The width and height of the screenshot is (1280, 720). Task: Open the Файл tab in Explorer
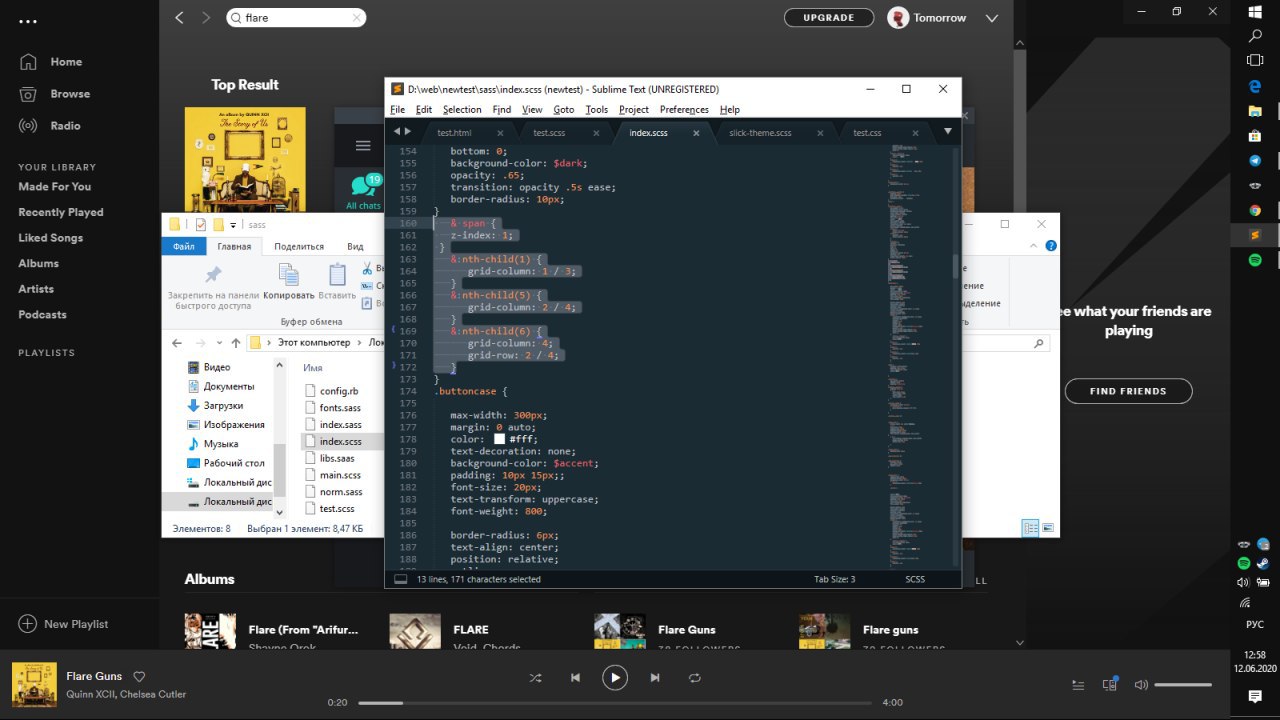(x=184, y=246)
